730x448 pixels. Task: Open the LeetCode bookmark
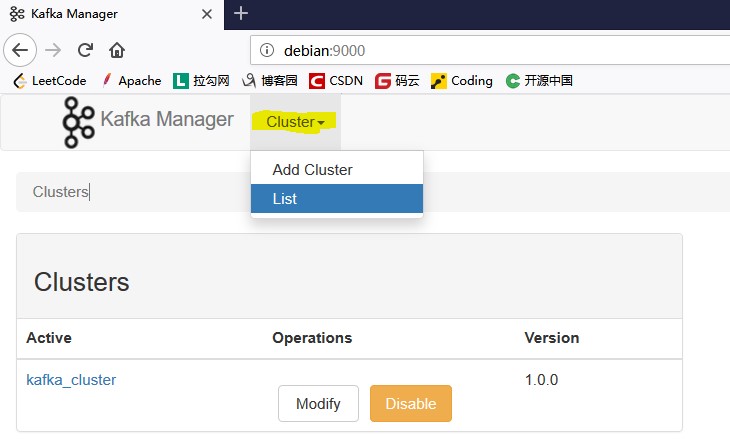point(50,81)
